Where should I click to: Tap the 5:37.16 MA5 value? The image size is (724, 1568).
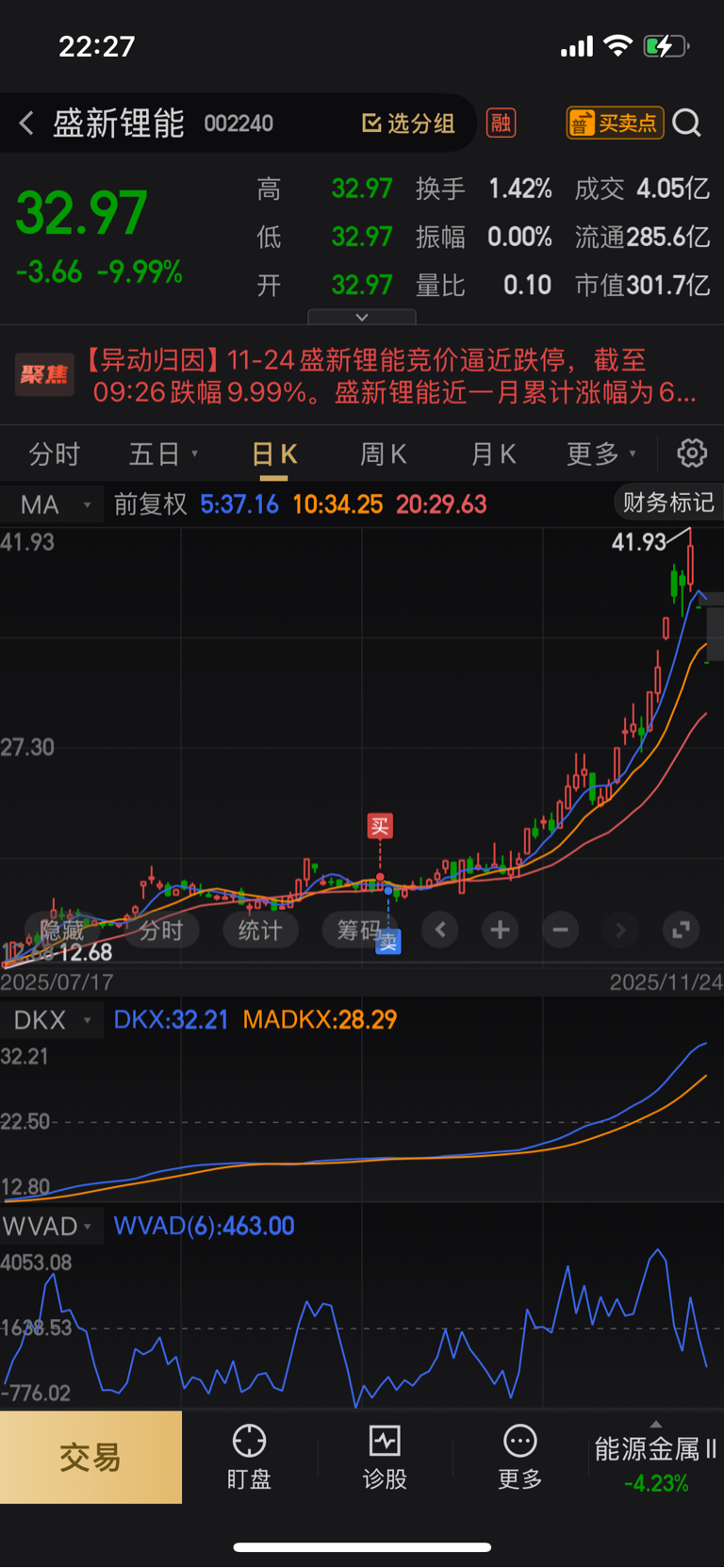tap(239, 504)
